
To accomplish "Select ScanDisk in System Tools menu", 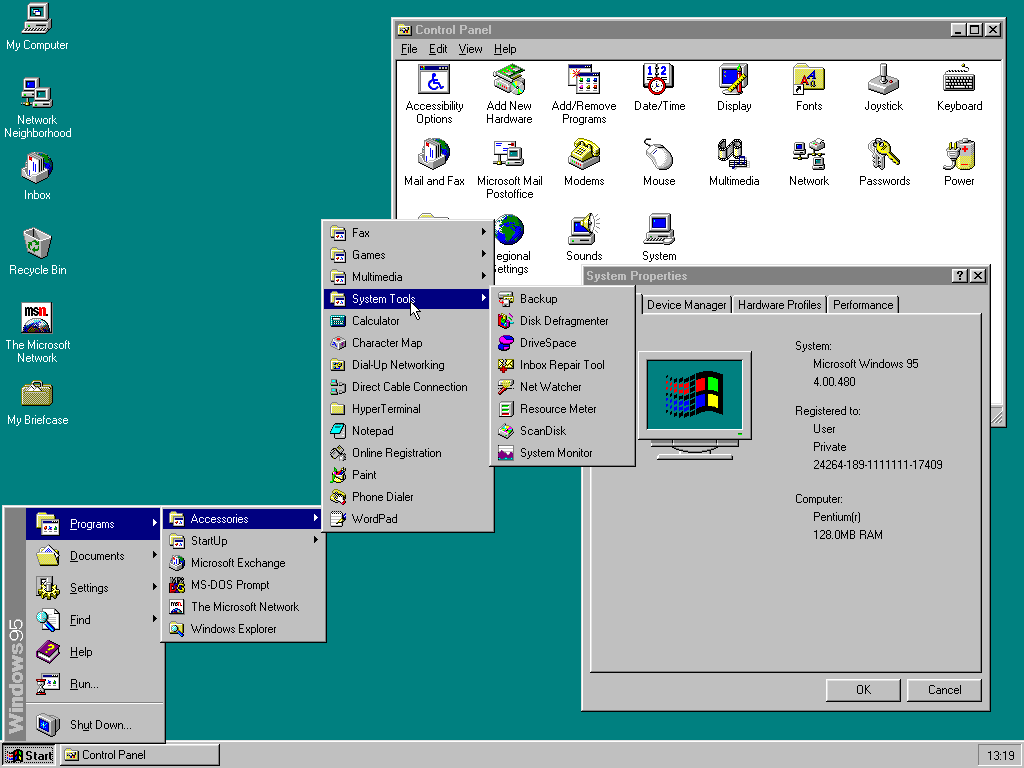I will [x=542, y=431].
